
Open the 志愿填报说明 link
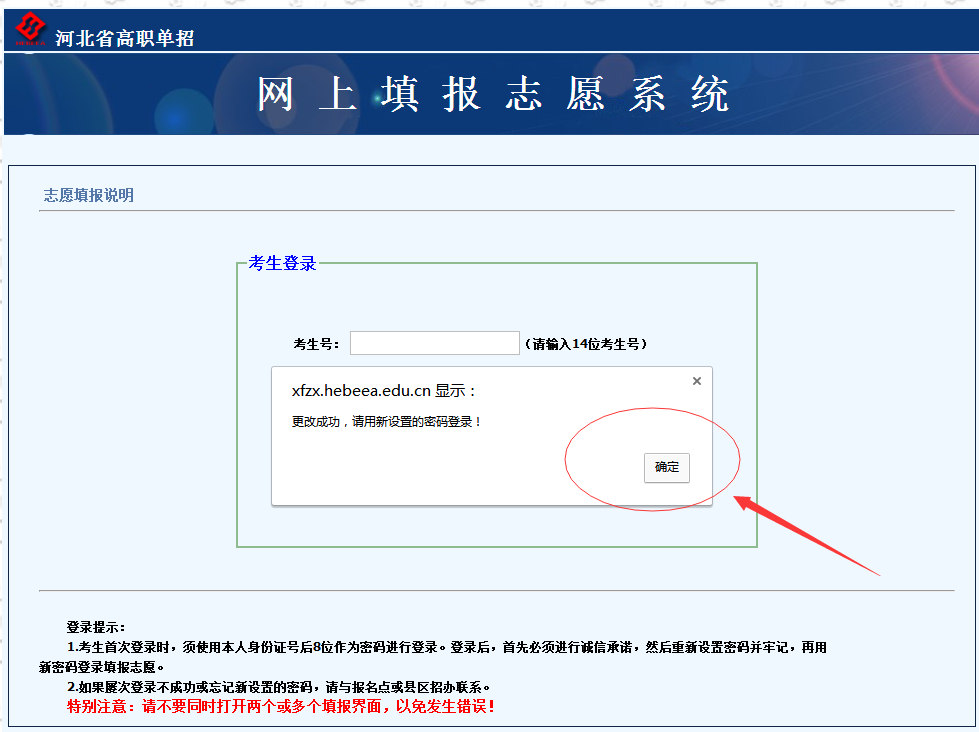[x=89, y=195]
